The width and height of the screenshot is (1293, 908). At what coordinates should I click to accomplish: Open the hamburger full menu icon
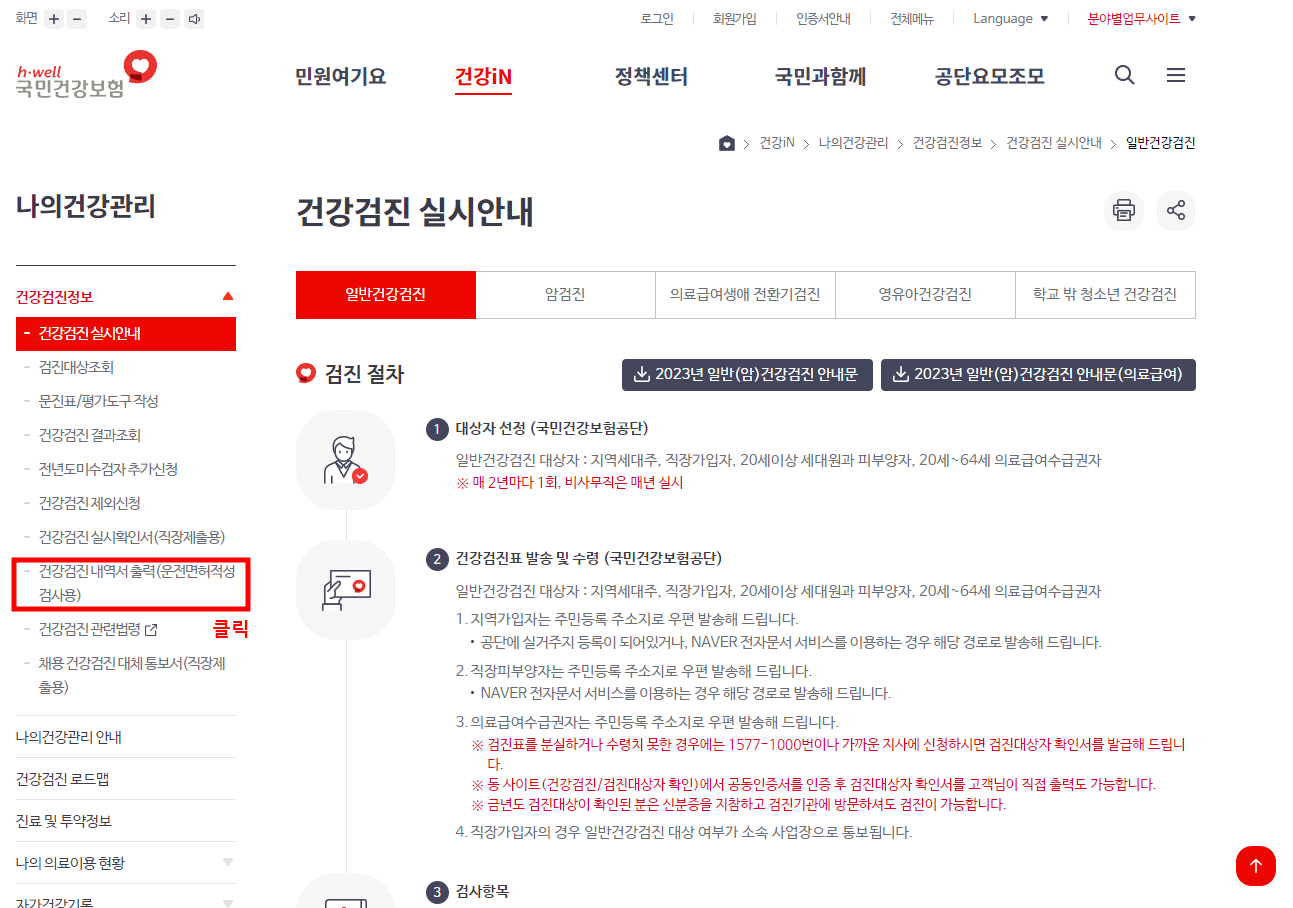coord(1176,75)
